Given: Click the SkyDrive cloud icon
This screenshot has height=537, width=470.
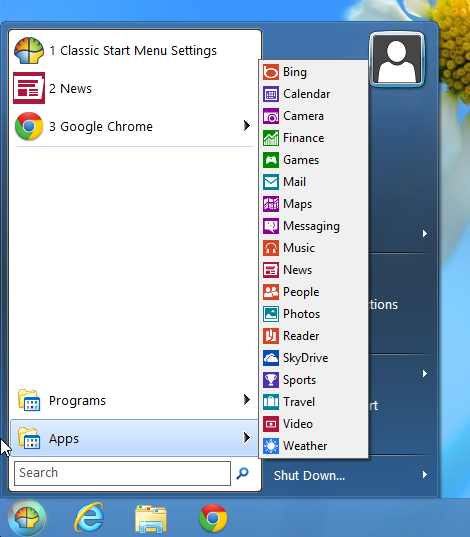Looking at the screenshot, I should click(271, 358).
